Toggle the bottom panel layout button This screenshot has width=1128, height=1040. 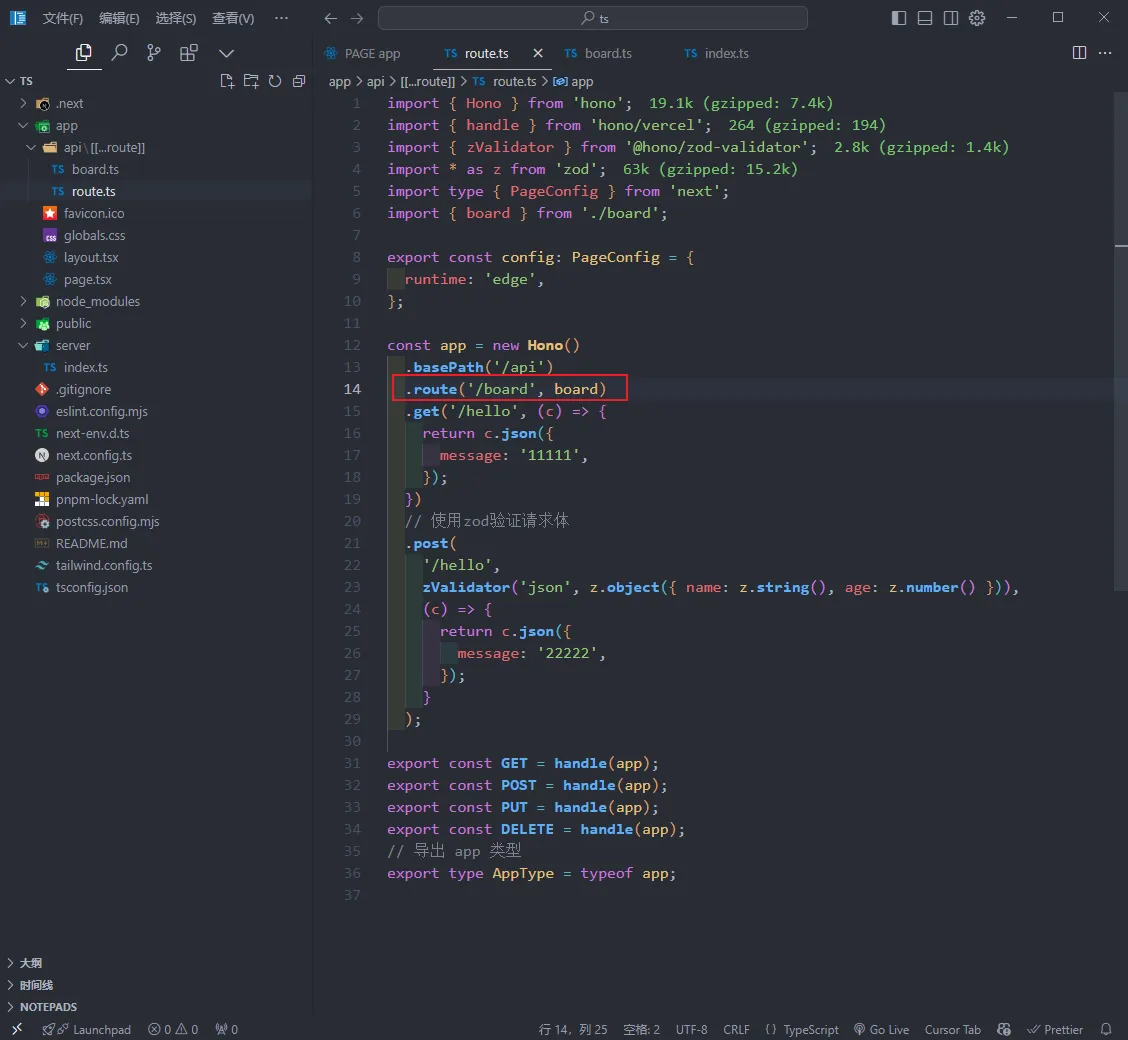(x=925, y=18)
